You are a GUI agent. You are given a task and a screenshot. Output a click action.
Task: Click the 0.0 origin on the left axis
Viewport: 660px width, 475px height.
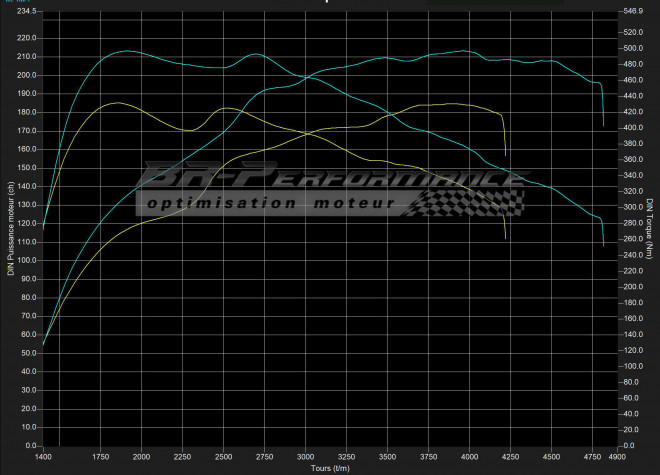click(30, 446)
